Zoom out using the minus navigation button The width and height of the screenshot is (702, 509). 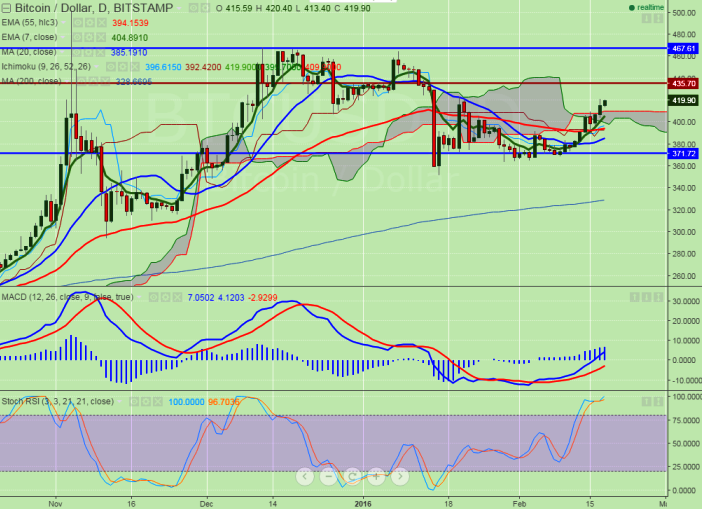[x=329, y=477]
